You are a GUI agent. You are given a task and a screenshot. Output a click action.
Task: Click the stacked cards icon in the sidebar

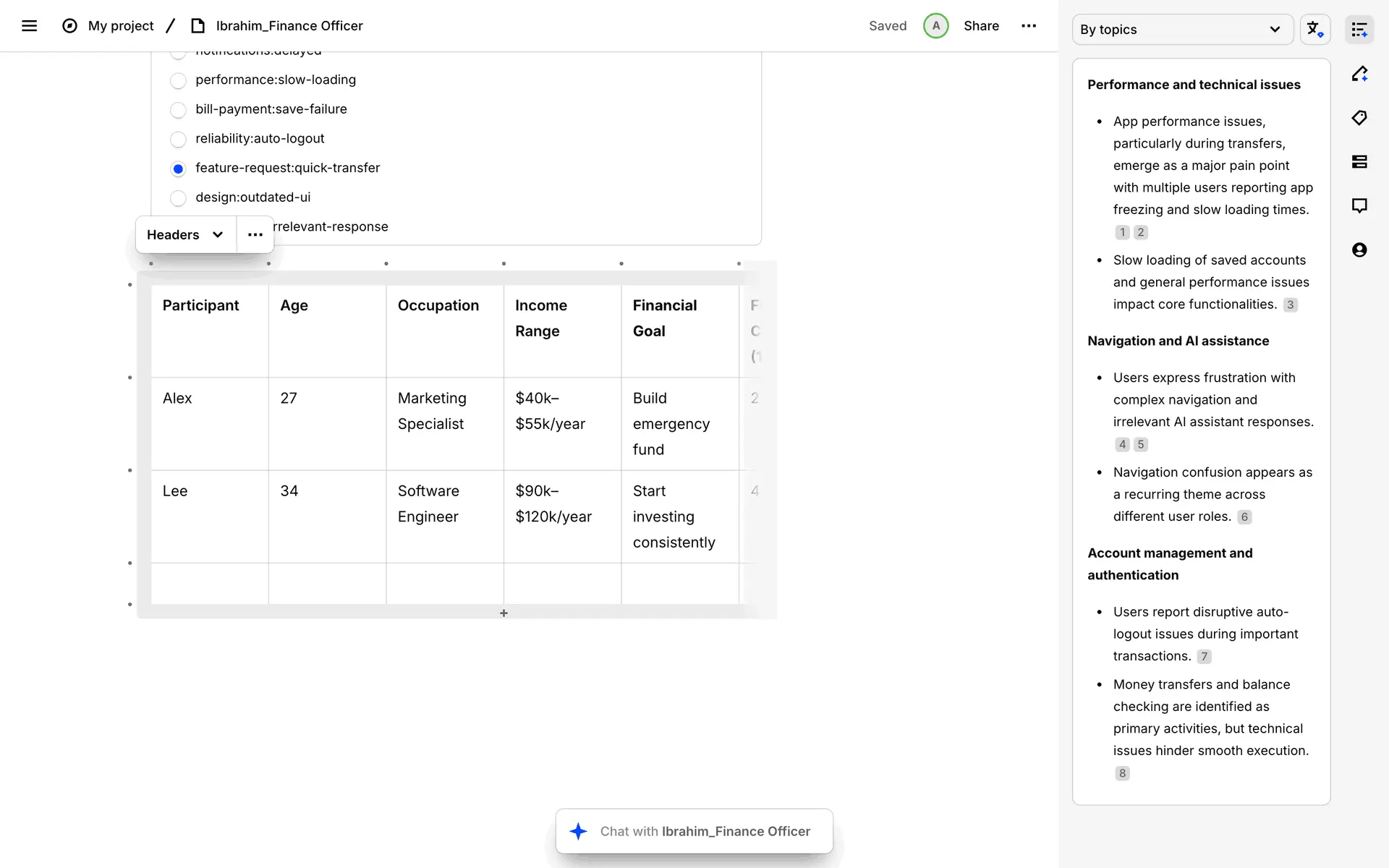pos(1359,162)
